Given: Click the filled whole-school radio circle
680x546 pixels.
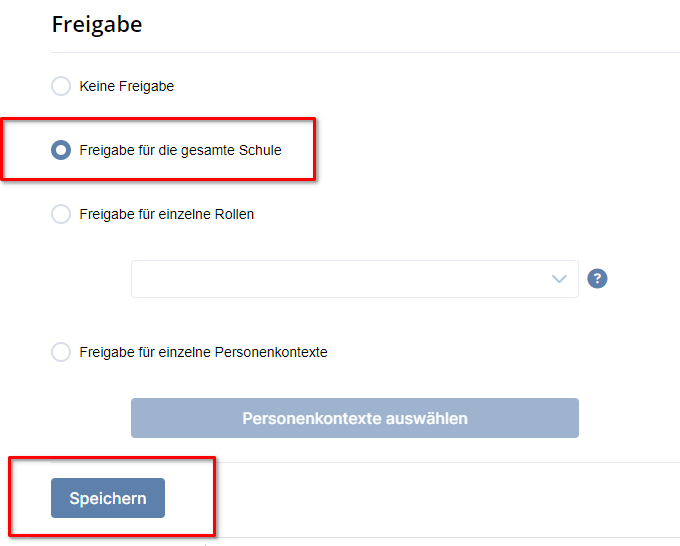Looking at the screenshot, I should [x=61, y=150].
